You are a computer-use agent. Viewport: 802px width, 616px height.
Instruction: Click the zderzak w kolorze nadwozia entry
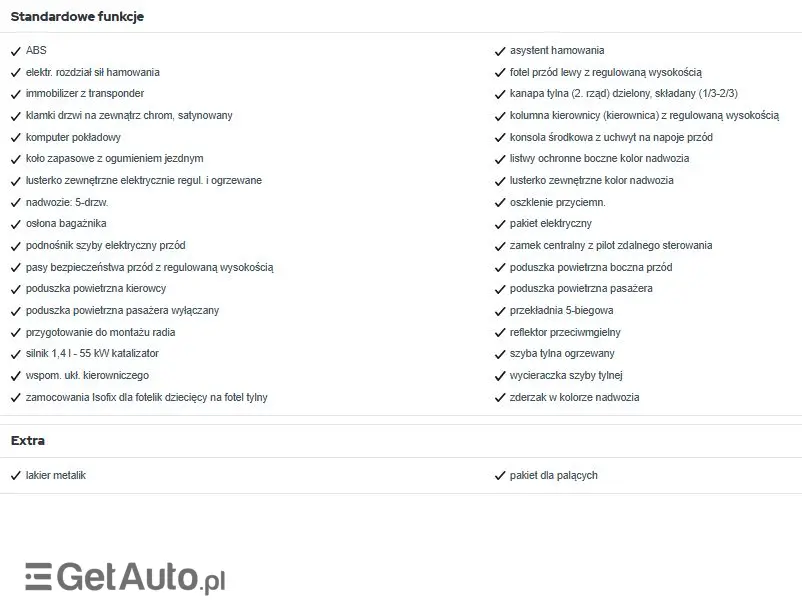pos(574,397)
